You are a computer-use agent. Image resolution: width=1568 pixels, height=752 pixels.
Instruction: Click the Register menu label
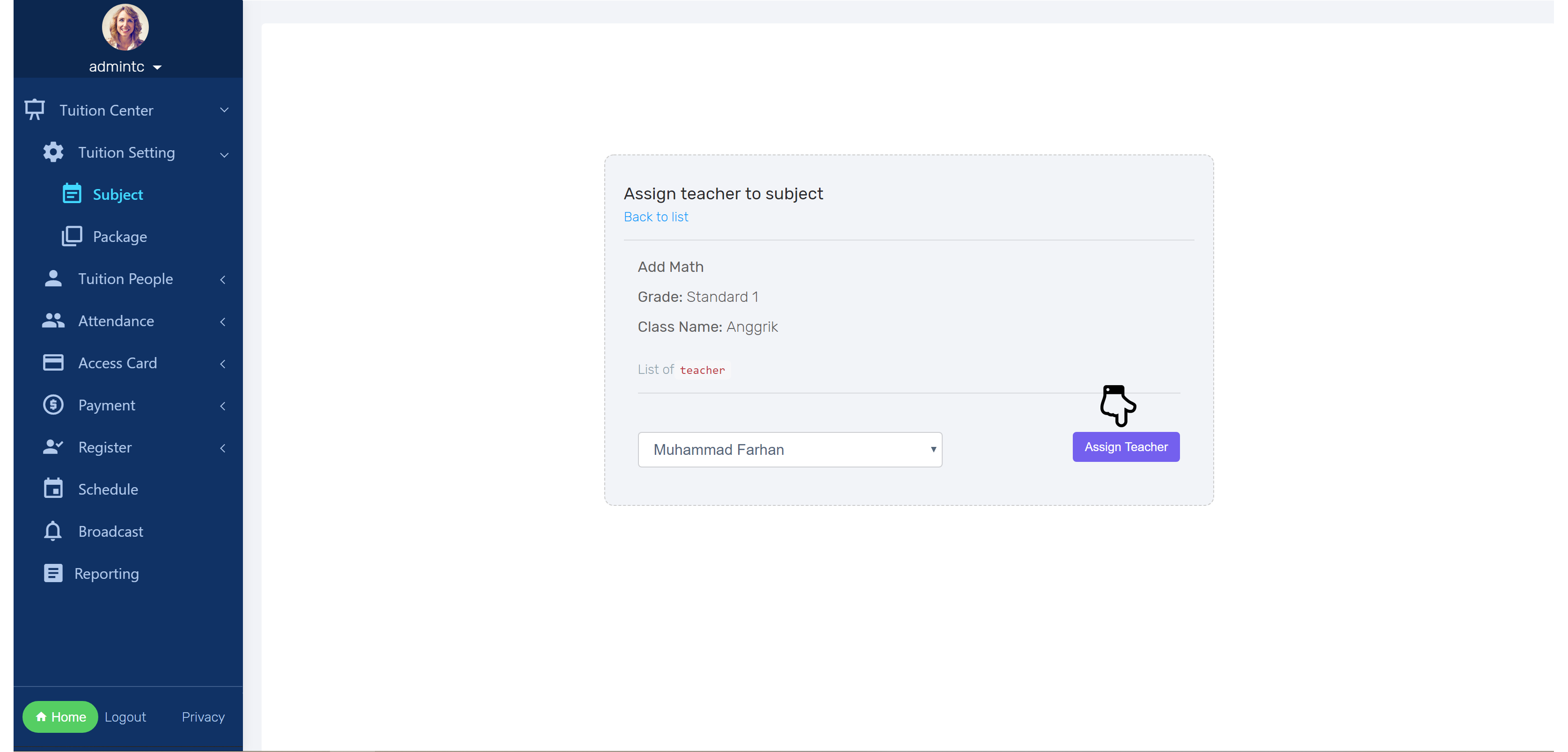point(105,447)
